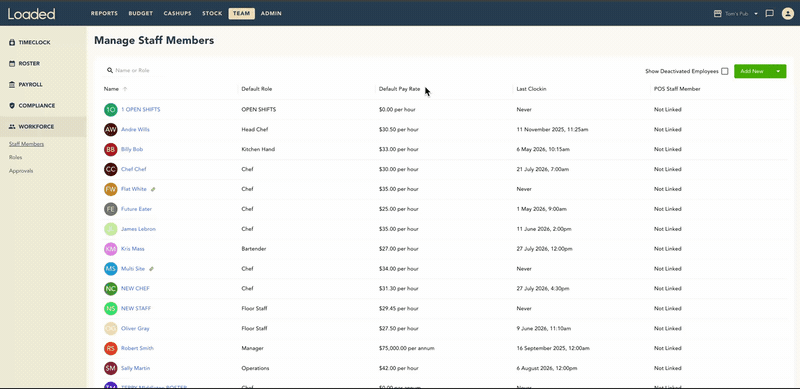Click the '21 July 2026, 7:00am' clockin

(542, 169)
